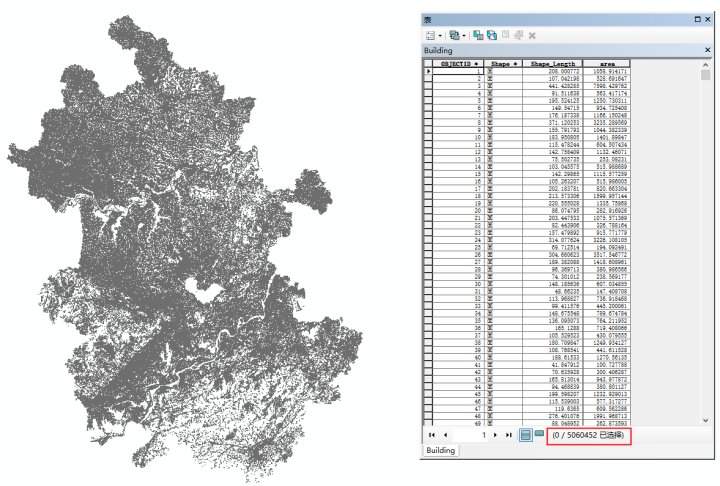Viewport: 720px width, 486px height.
Task: Click the building footprints map on left
Action: click(x=184, y=248)
